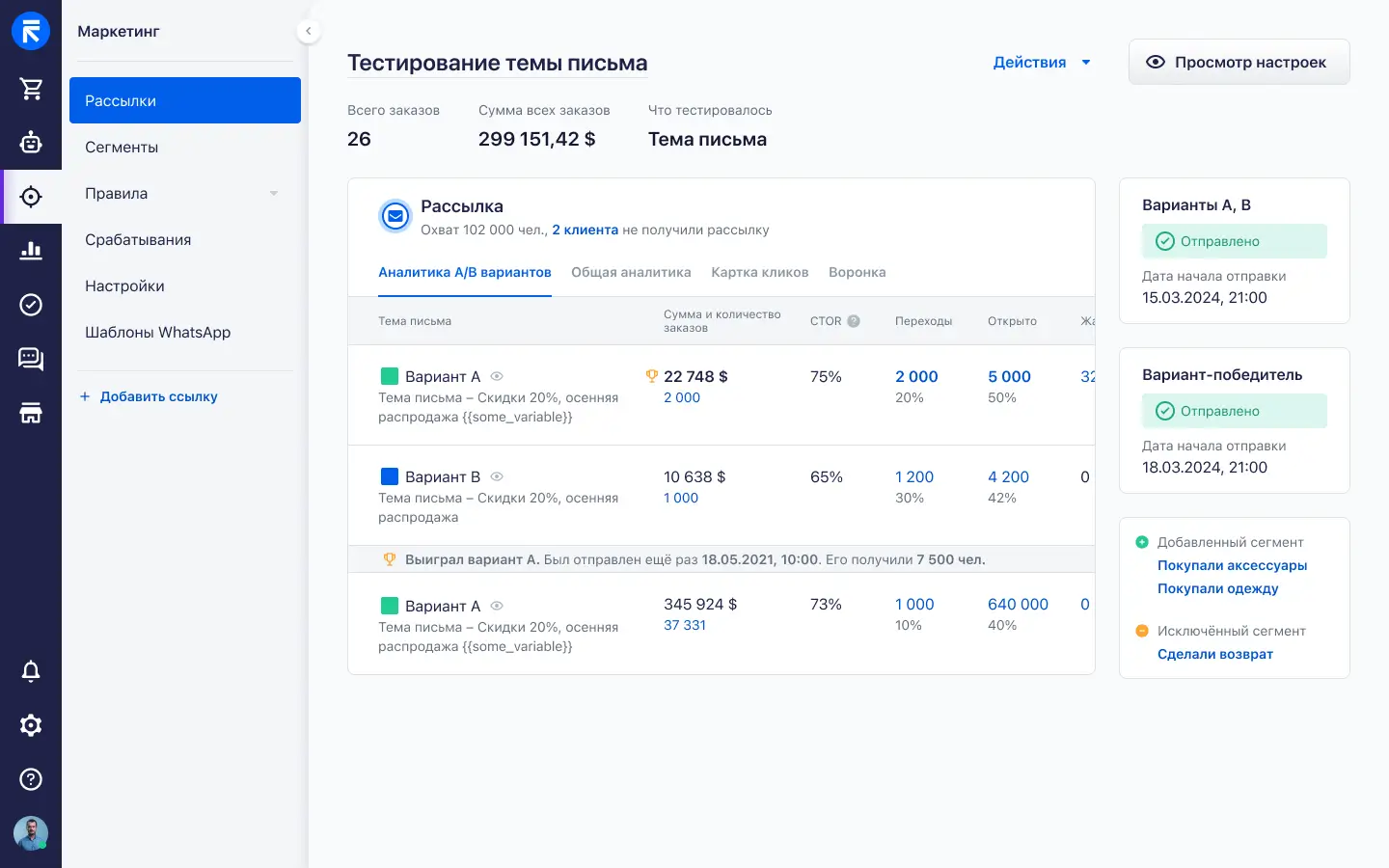Open the chat messages sidebar icon
The height and width of the screenshot is (868, 1389).
31,360
